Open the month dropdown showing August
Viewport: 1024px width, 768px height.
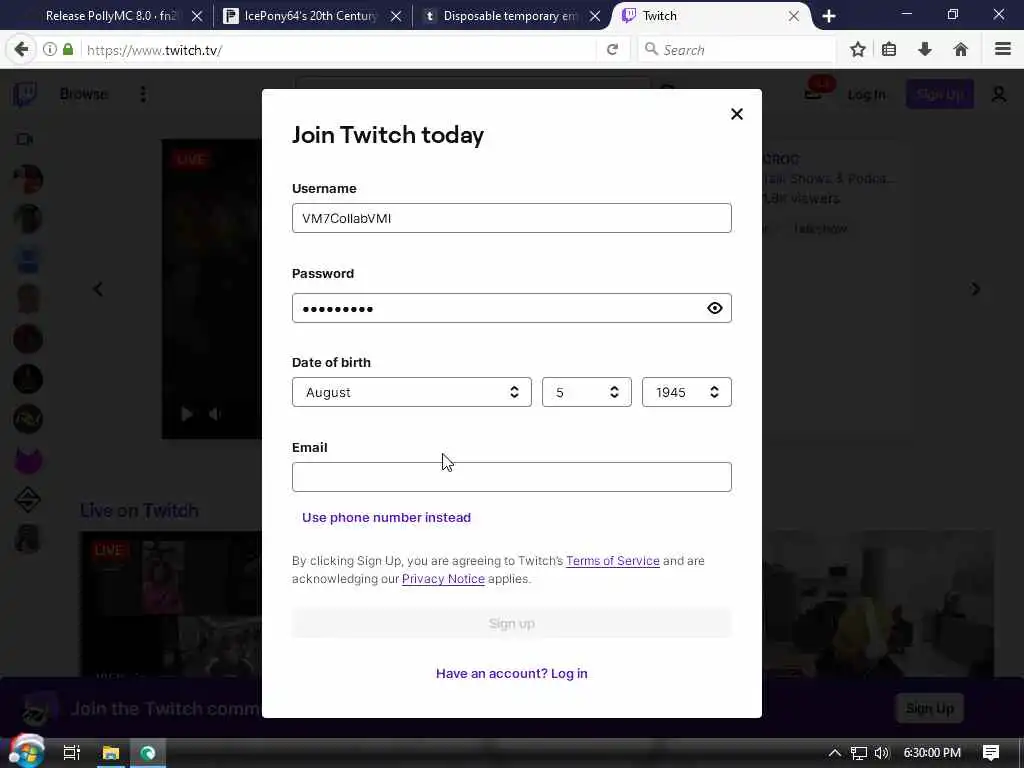pos(411,392)
